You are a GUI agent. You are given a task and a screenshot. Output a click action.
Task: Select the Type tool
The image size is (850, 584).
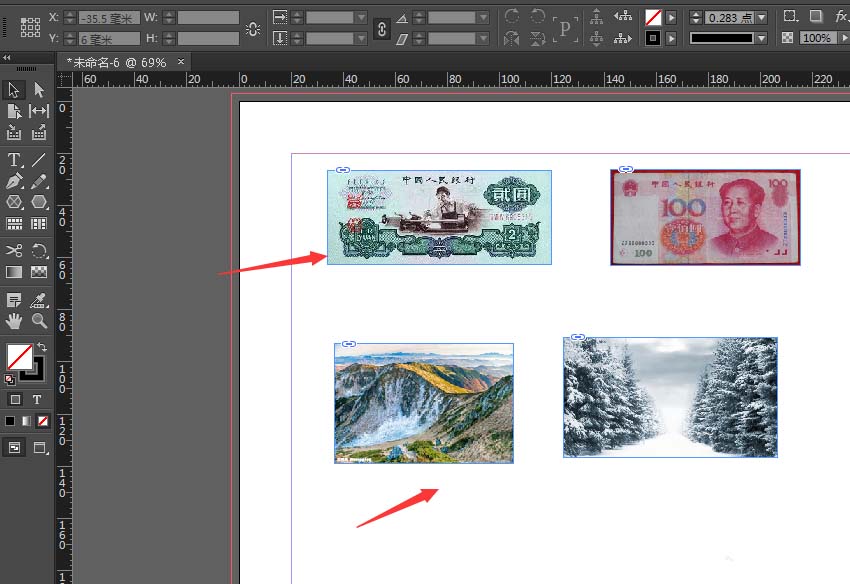[x=14, y=160]
